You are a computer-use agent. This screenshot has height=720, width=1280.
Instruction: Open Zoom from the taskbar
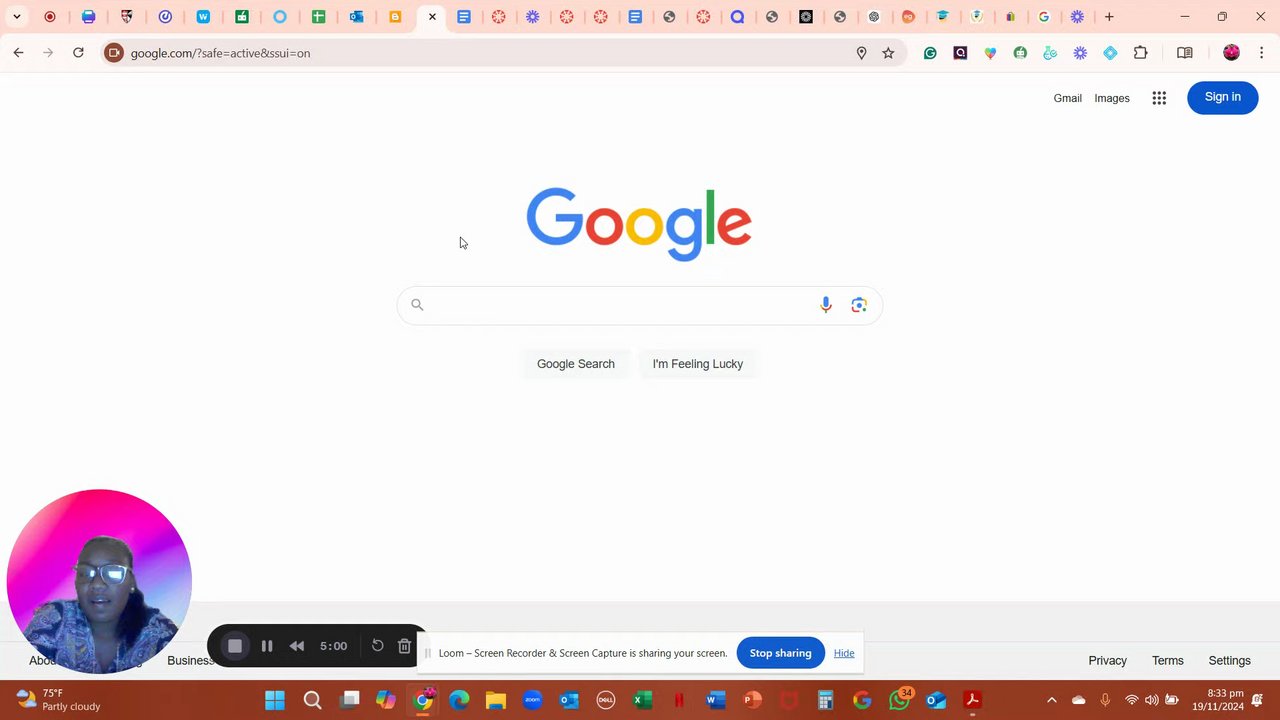pos(532,700)
